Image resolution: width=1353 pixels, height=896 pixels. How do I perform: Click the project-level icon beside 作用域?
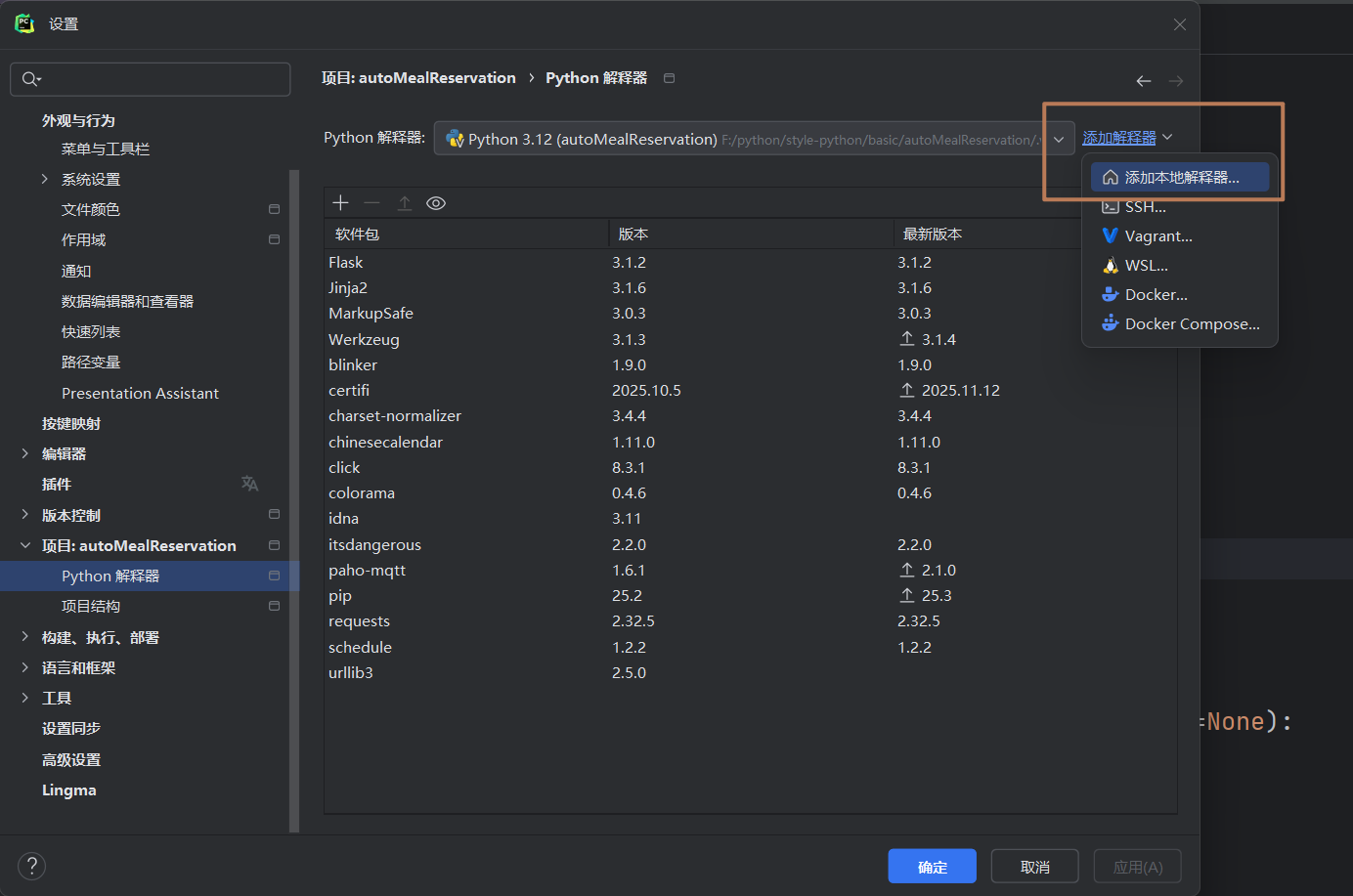[x=274, y=239]
